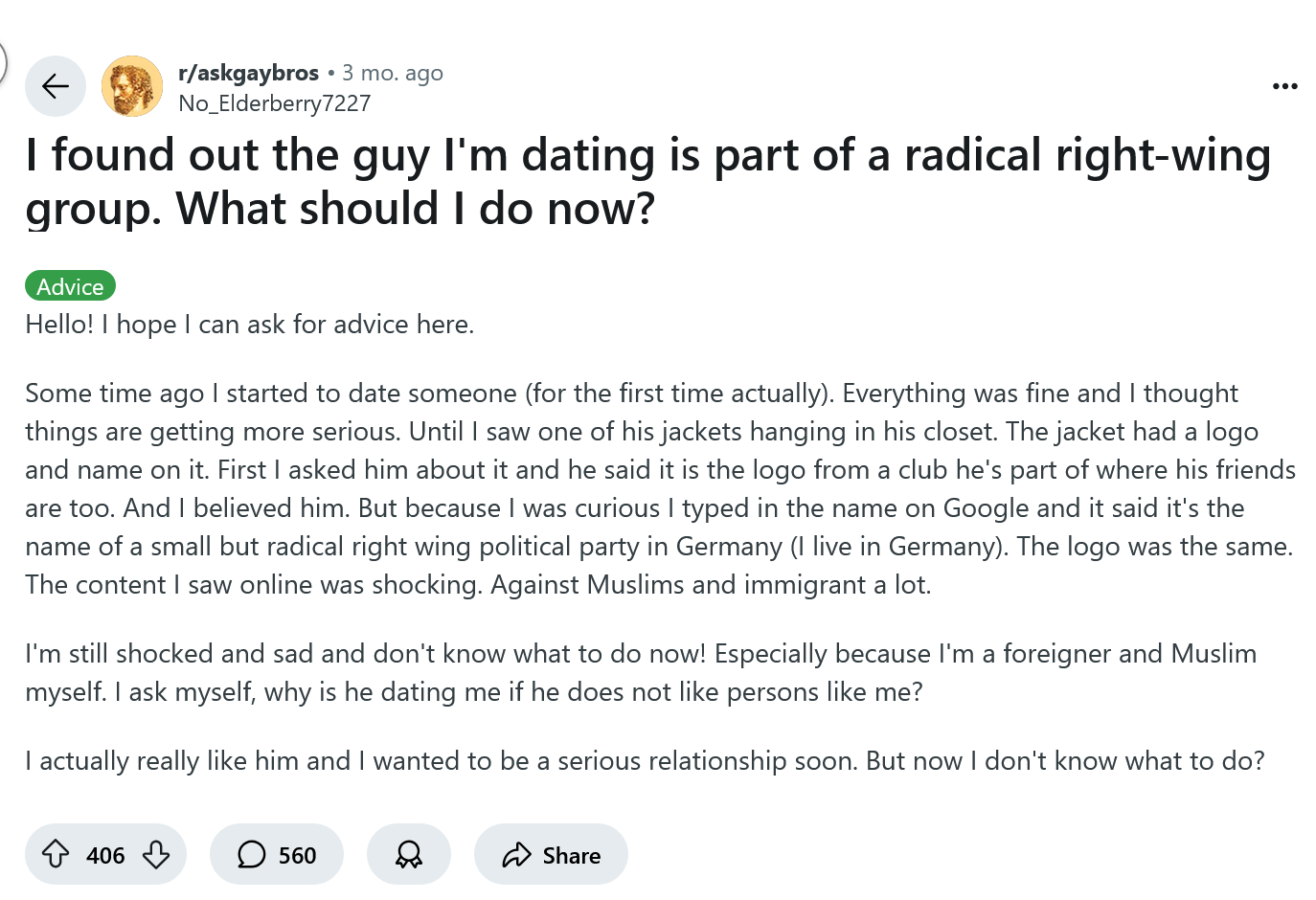This screenshot has width=1316, height=900.
Task: Open the post's three-dot options menu
Action: pos(1284,86)
